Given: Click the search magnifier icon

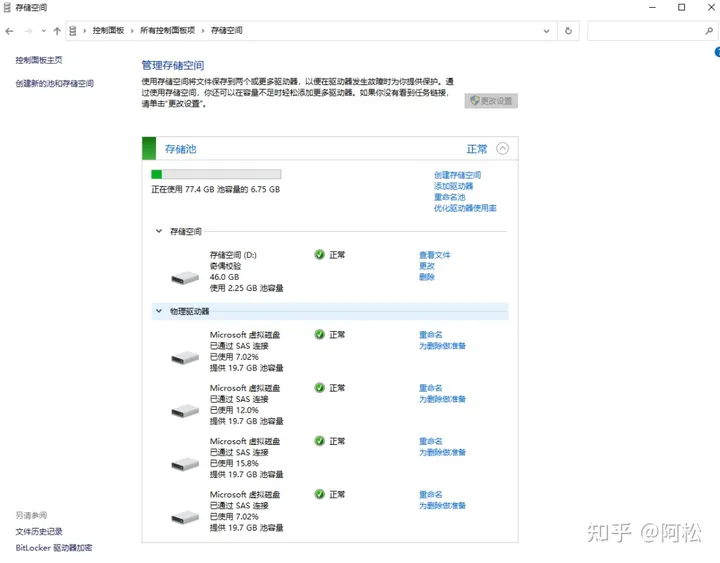Looking at the screenshot, I should coord(709,31).
